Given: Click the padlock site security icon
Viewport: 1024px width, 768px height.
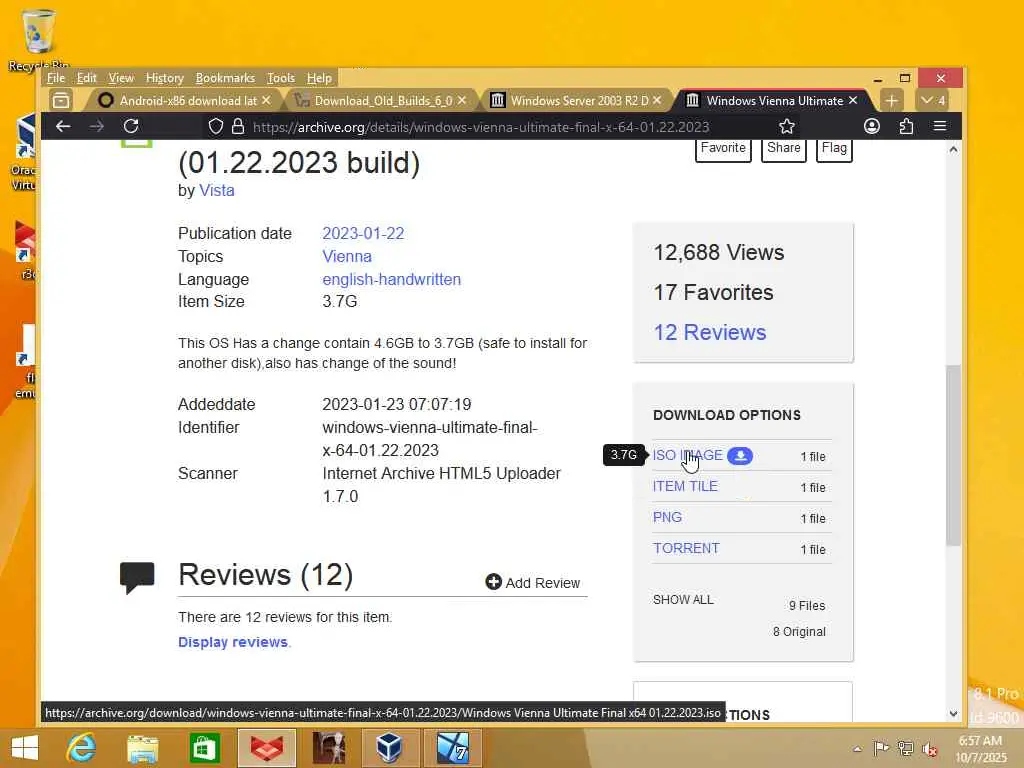Looking at the screenshot, I should (238, 126).
